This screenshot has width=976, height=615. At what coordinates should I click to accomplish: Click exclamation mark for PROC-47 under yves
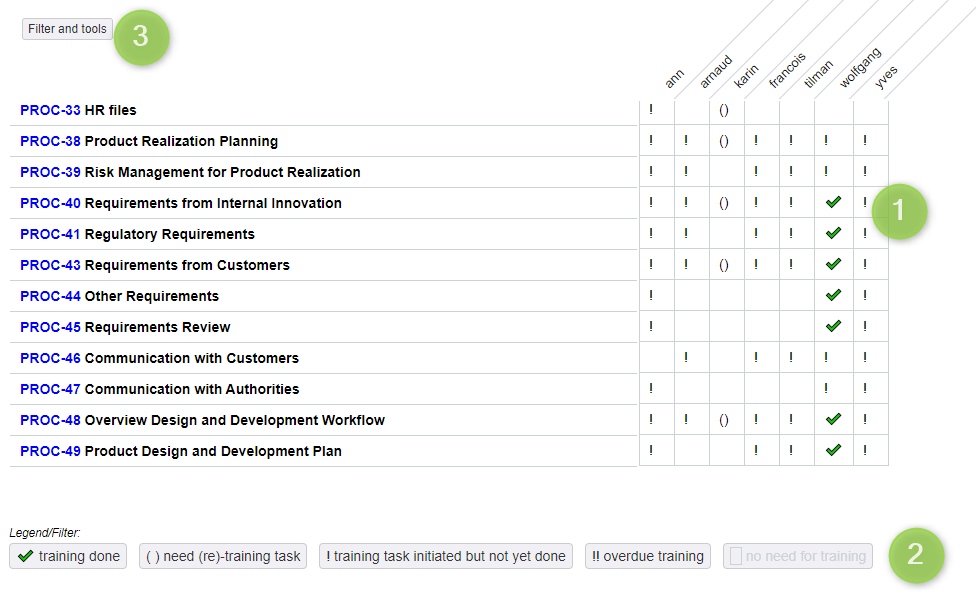coord(865,388)
